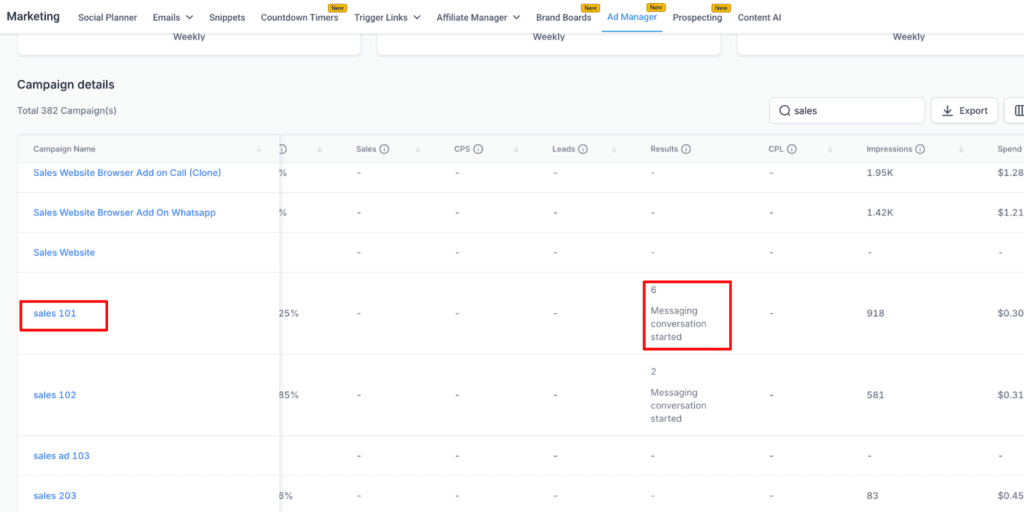1024x512 pixels.
Task: Click the 25% value in sales 101 row
Action: 289,313
